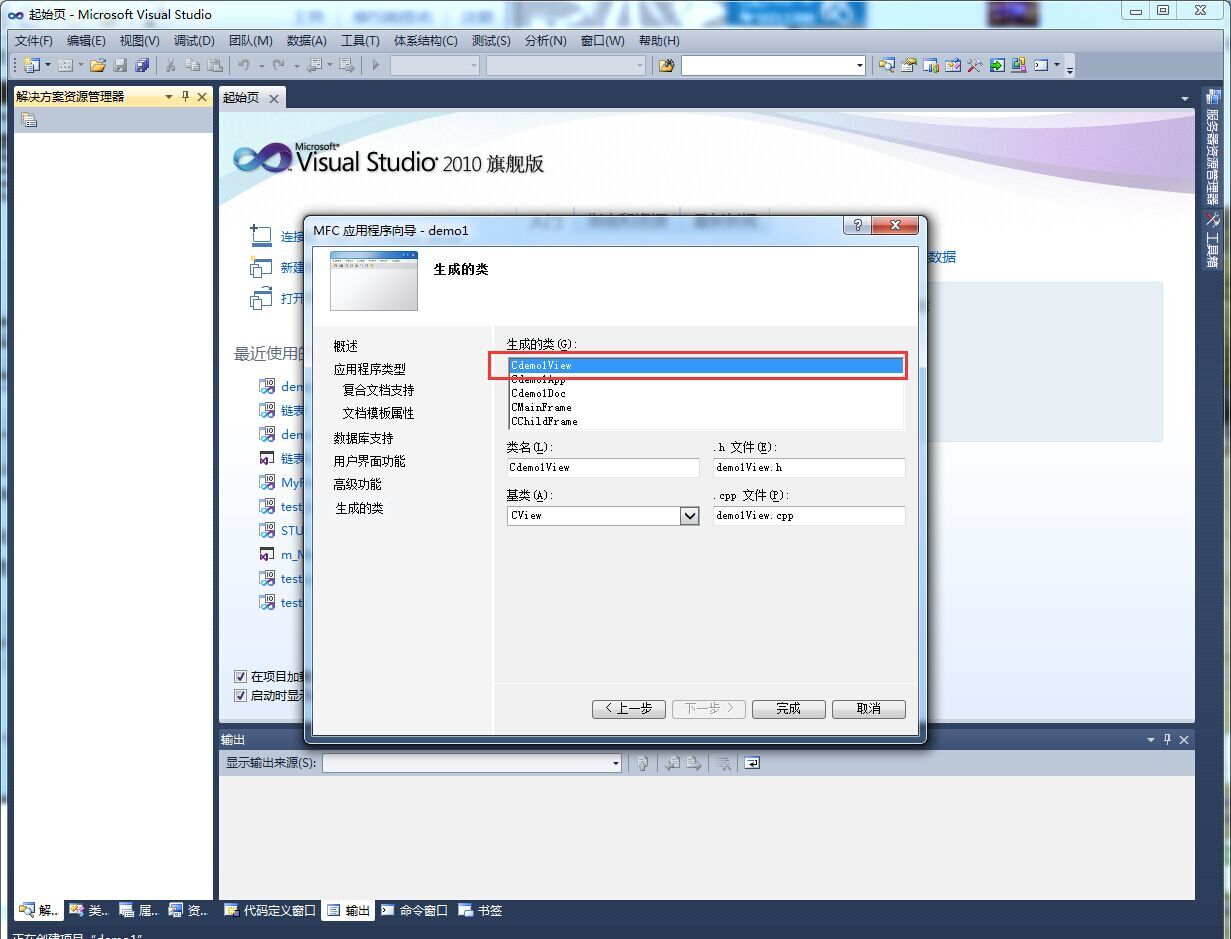This screenshot has width=1231, height=939.
Task: Open the 工具(T) menu
Action: (360, 41)
